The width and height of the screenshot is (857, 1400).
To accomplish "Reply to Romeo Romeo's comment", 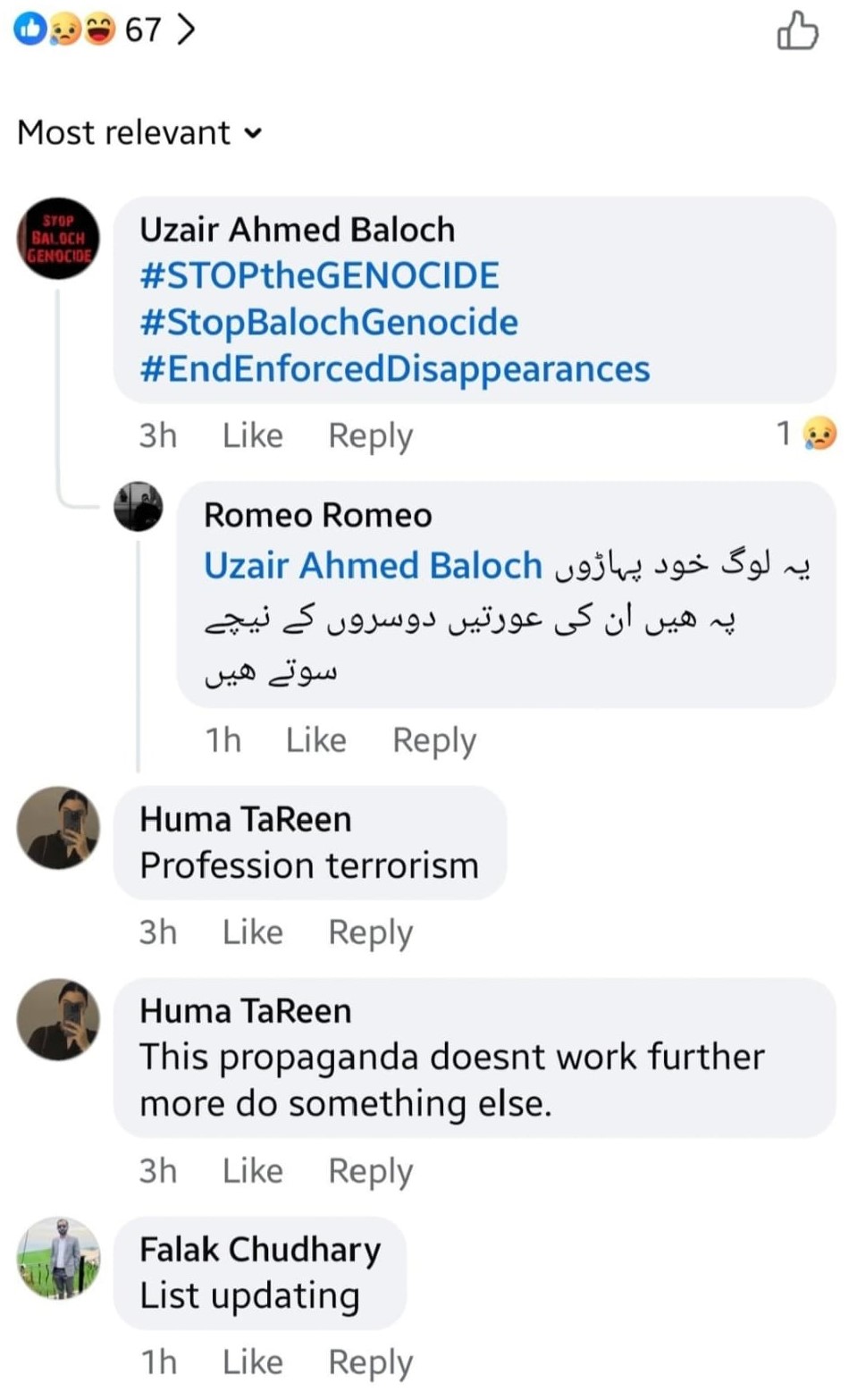I will pyautogui.click(x=434, y=740).
